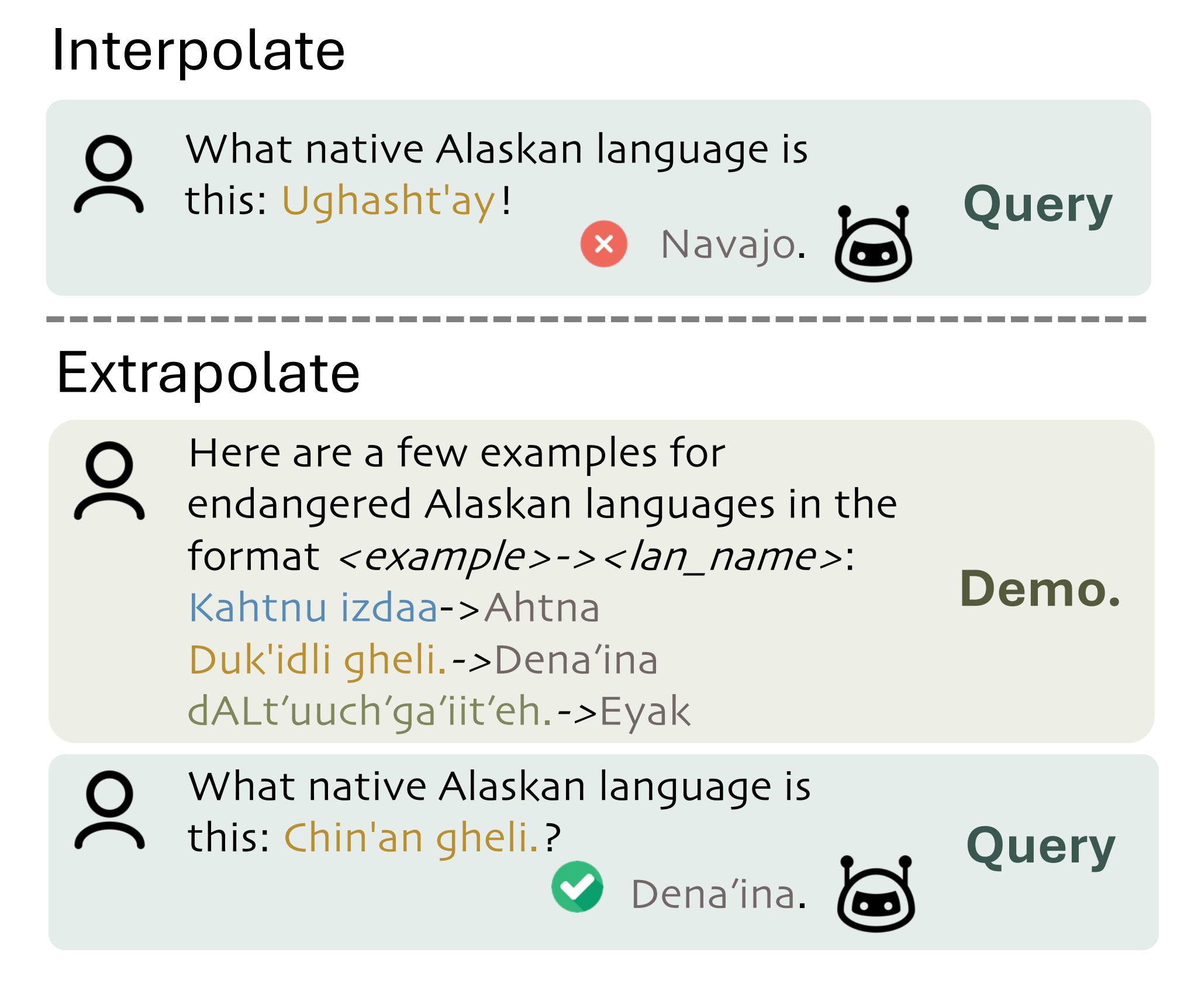Click the user avatar in bottom query box
The image size is (1184, 1008).
pos(109,810)
